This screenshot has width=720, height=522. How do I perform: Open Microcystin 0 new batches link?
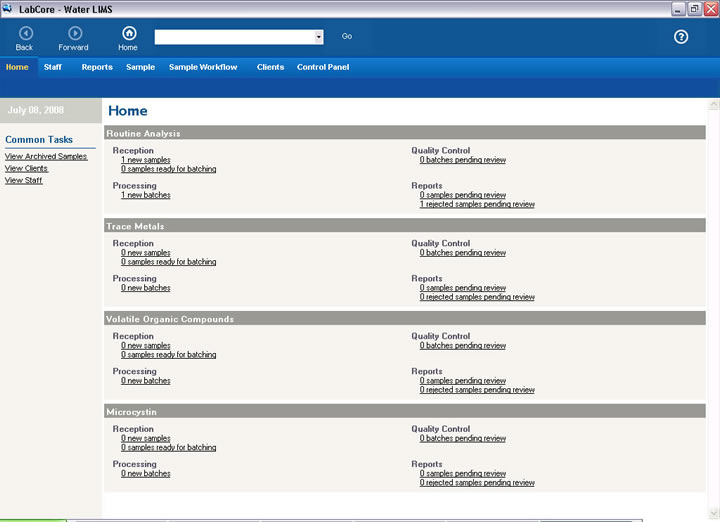click(146, 473)
